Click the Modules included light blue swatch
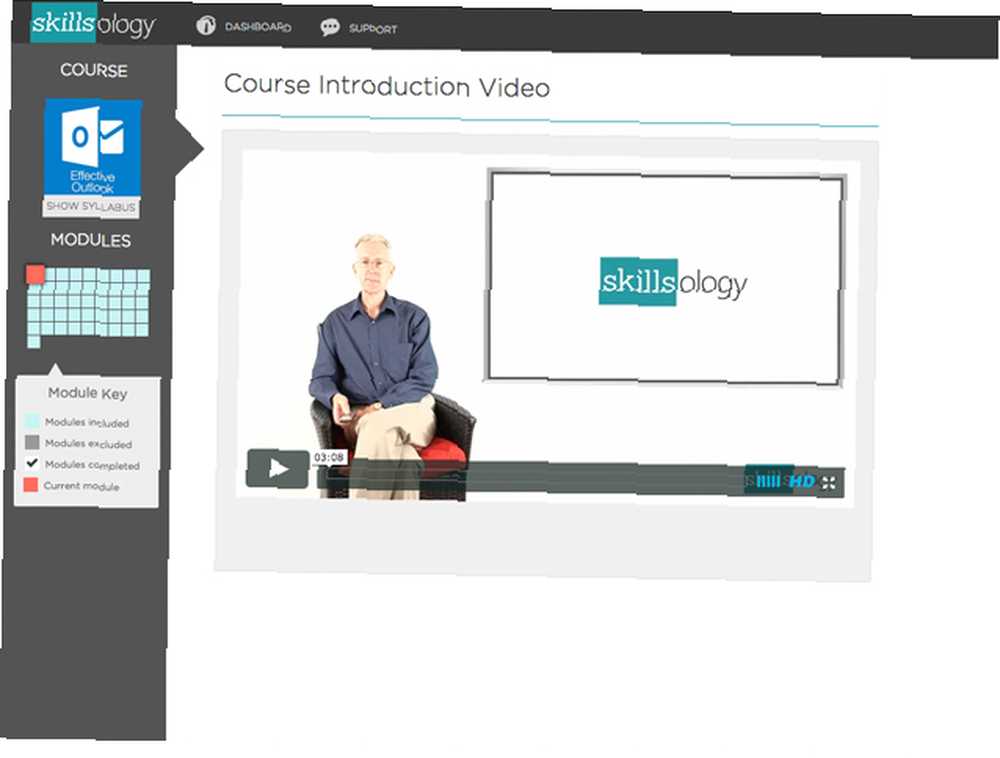Viewport: 1000px width, 758px height. (32, 420)
